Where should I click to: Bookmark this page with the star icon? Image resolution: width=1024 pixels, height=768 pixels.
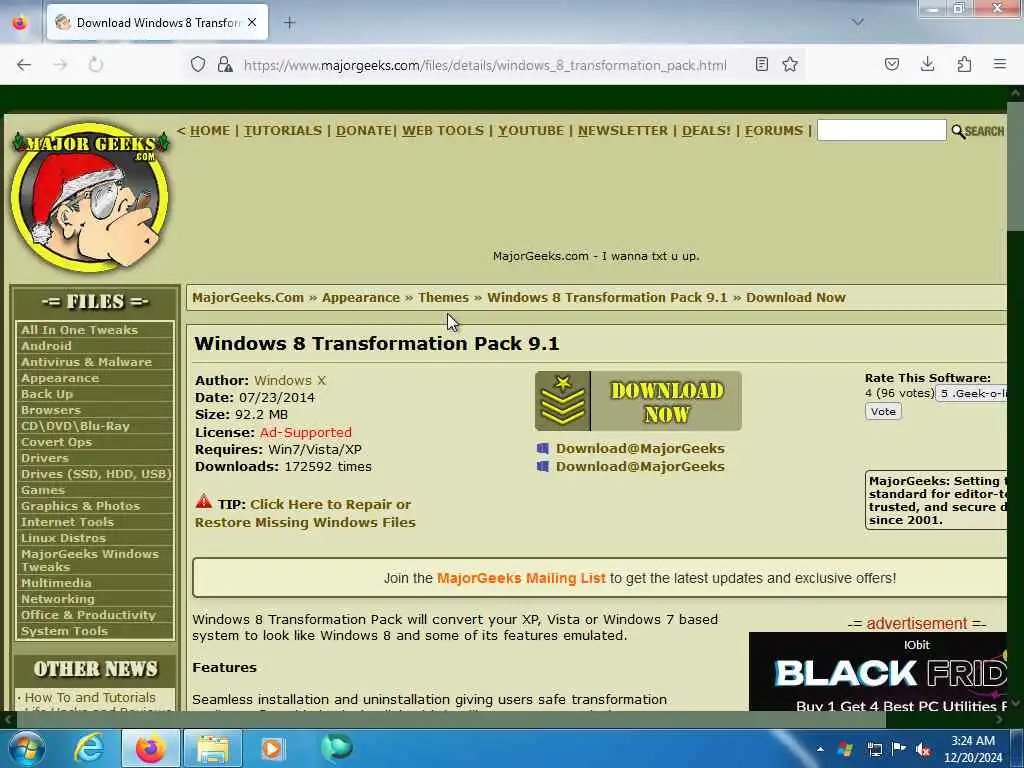coord(790,64)
